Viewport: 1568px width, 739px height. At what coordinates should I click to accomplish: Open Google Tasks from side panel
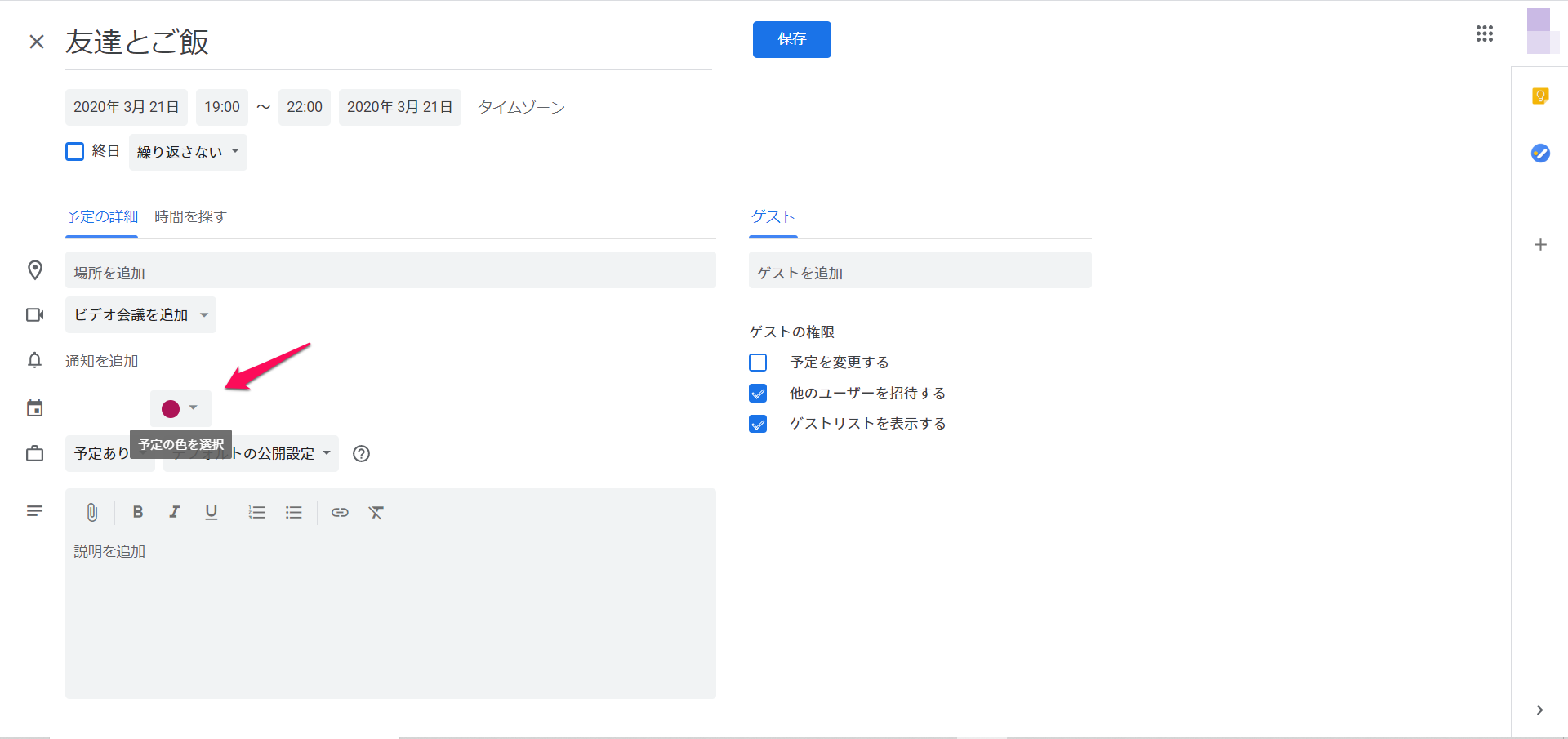tap(1540, 153)
